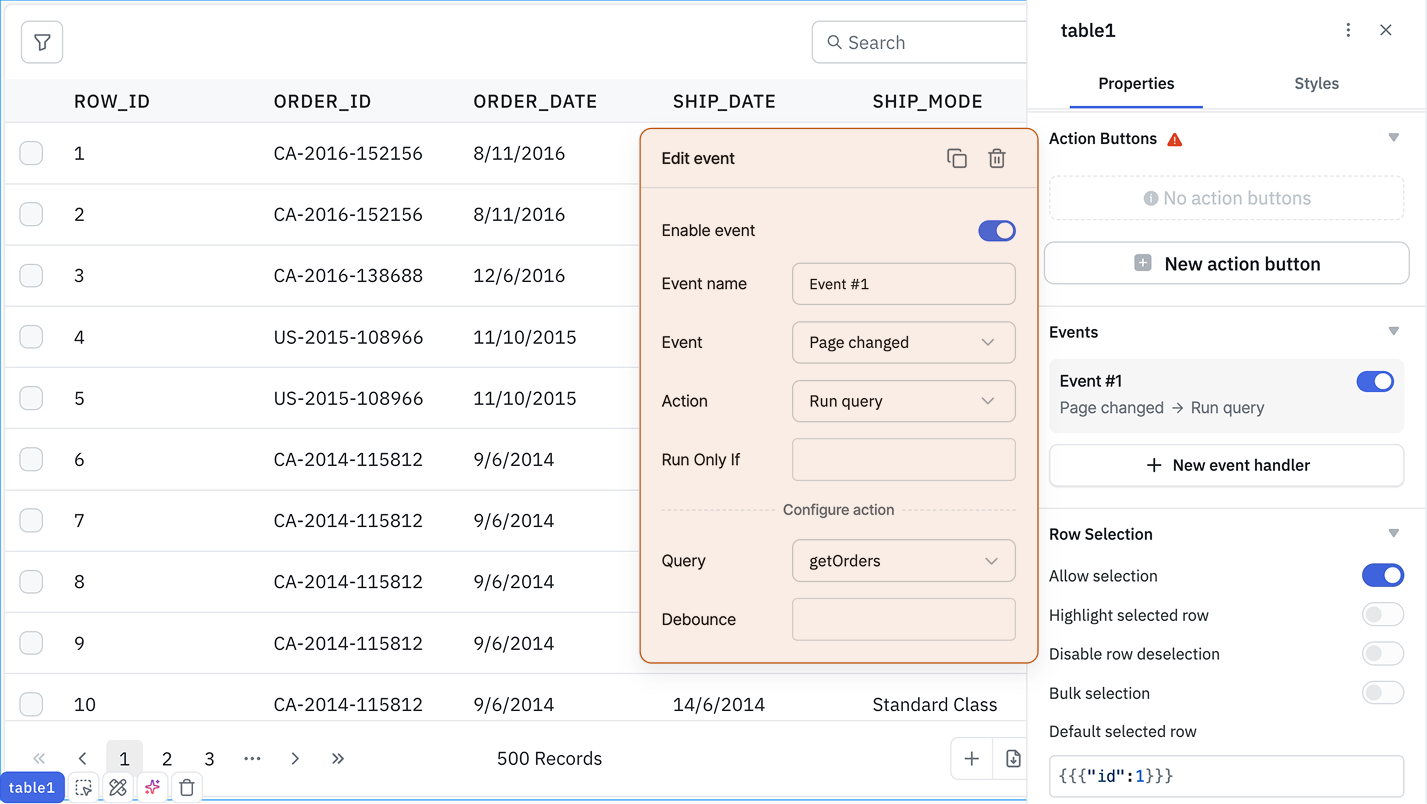Open the component styles pencil-ruler icon

(x=118, y=788)
